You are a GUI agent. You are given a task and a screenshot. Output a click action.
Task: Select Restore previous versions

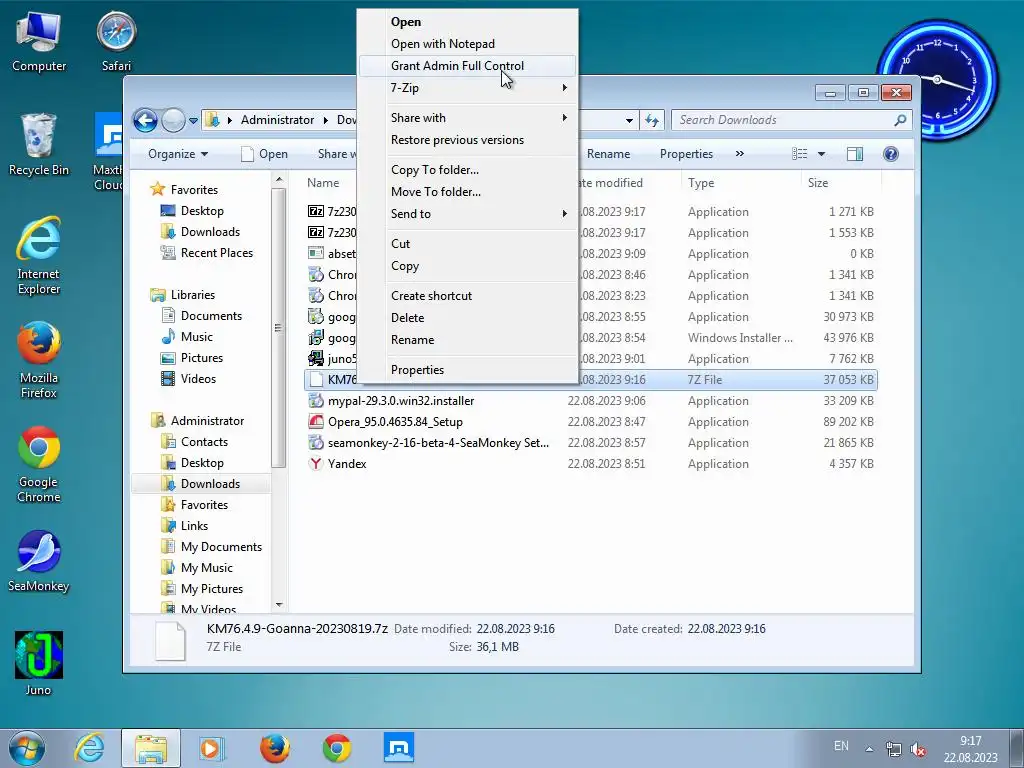tap(468, 140)
